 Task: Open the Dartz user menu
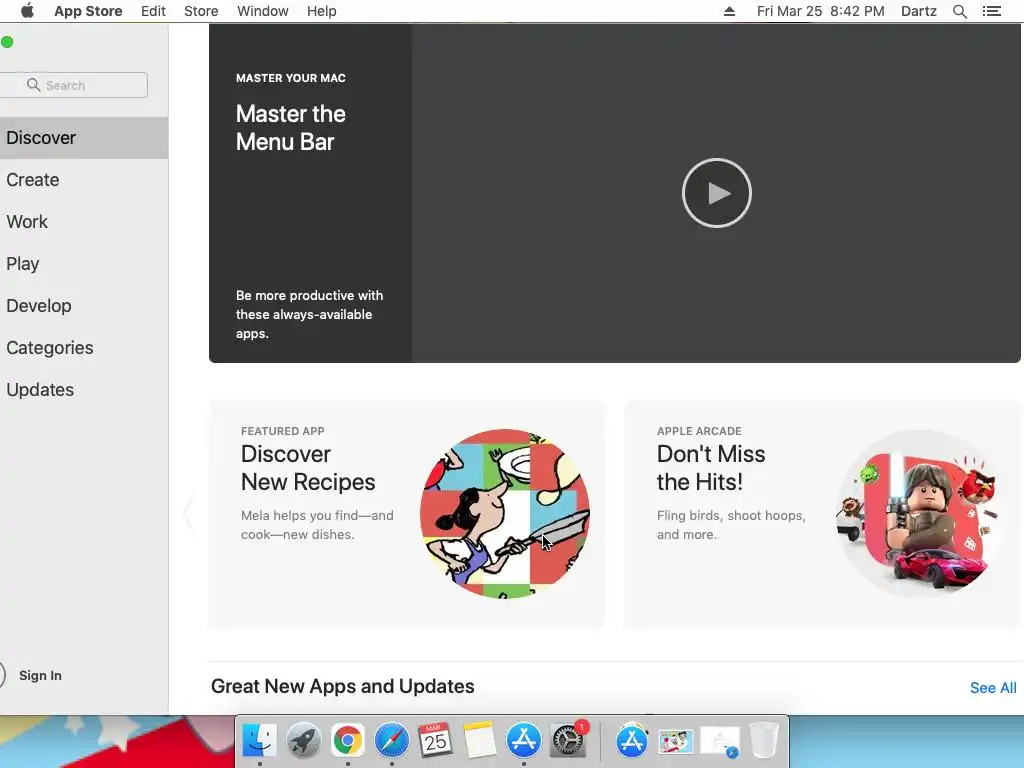(x=919, y=11)
